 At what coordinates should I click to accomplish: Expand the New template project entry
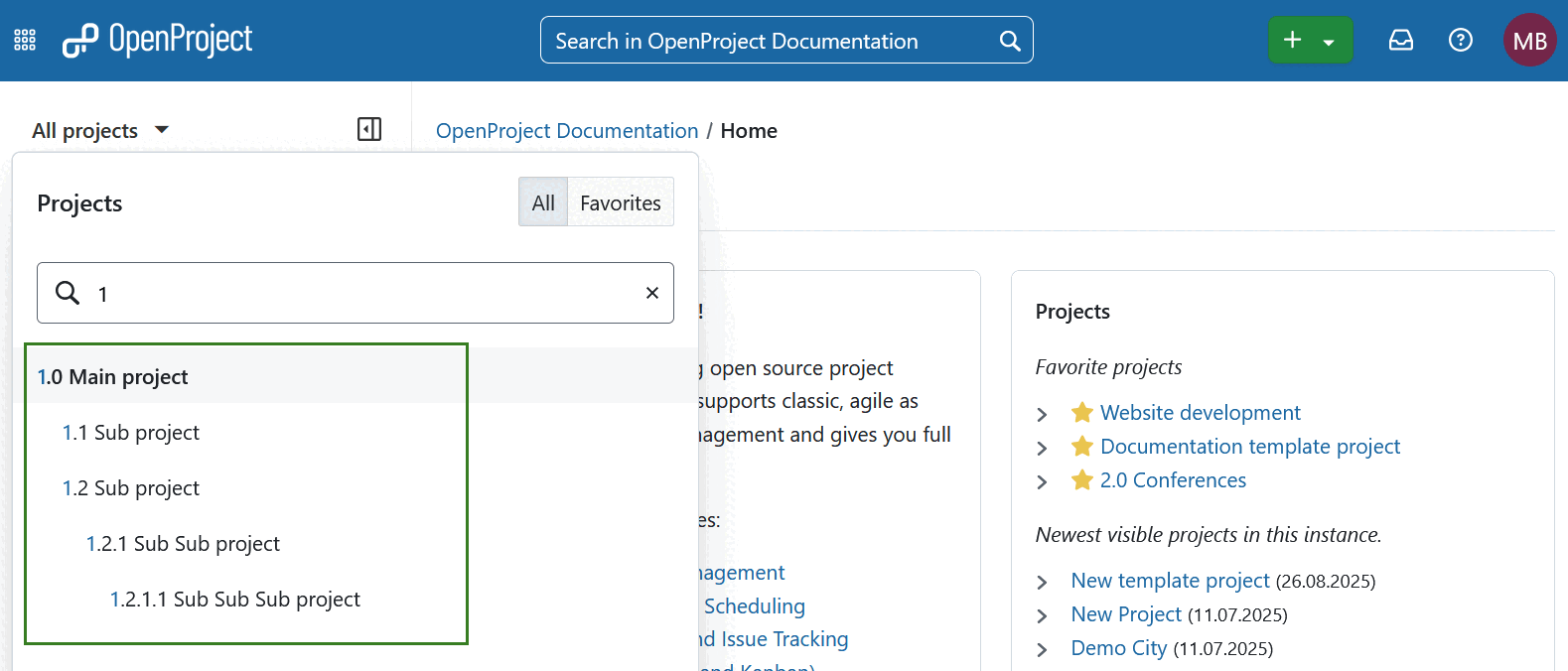pyautogui.click(x=1042, y=582)
